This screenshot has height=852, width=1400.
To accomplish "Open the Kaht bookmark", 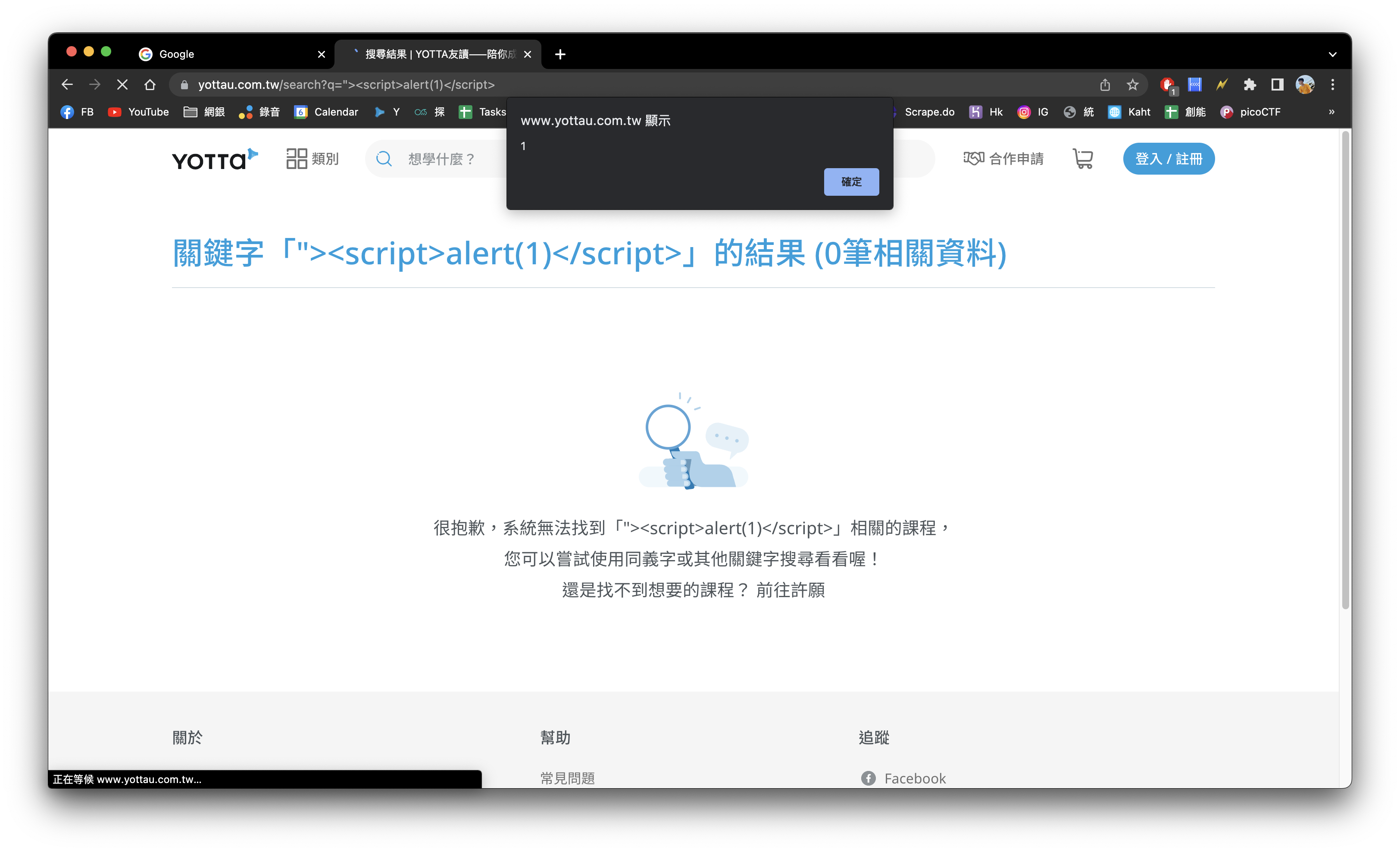I will (x=1130, y=112).
